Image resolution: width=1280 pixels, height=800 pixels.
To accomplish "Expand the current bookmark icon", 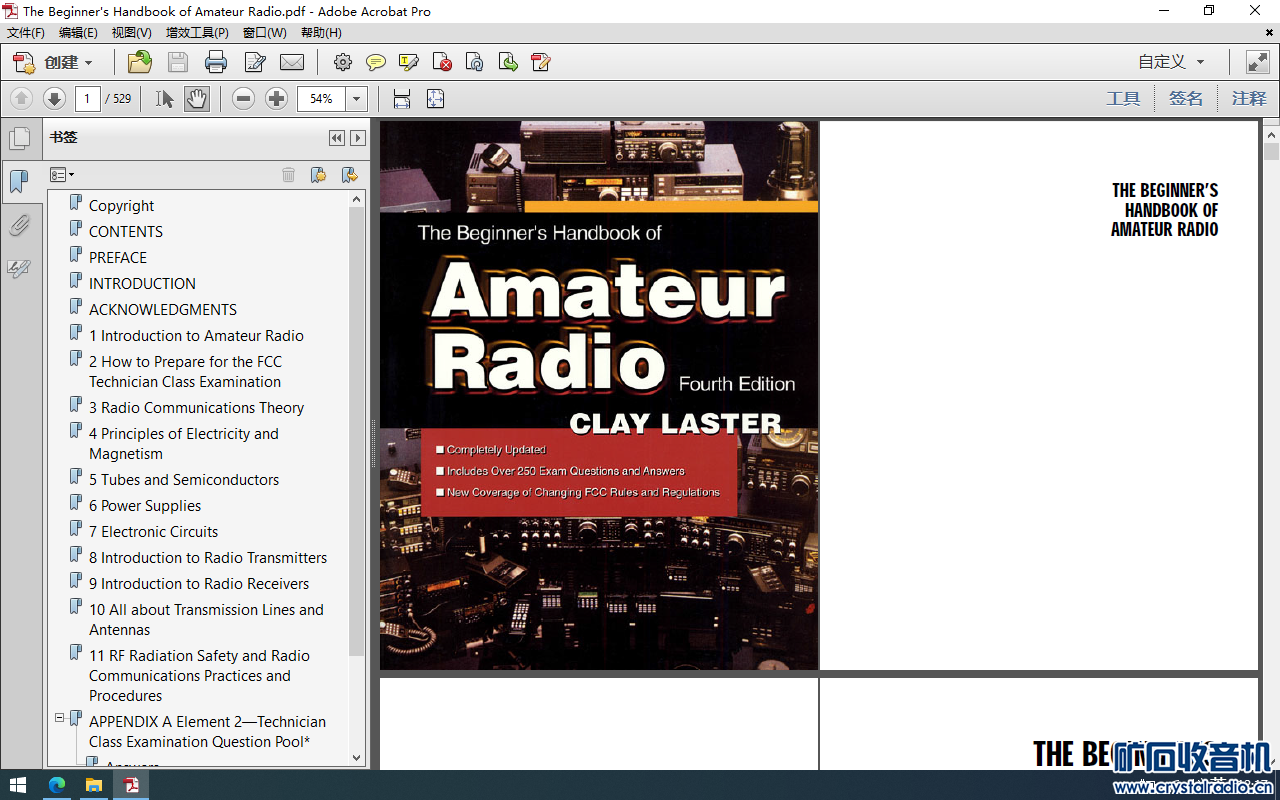I will pyautogui.click(x=349, y=175).
